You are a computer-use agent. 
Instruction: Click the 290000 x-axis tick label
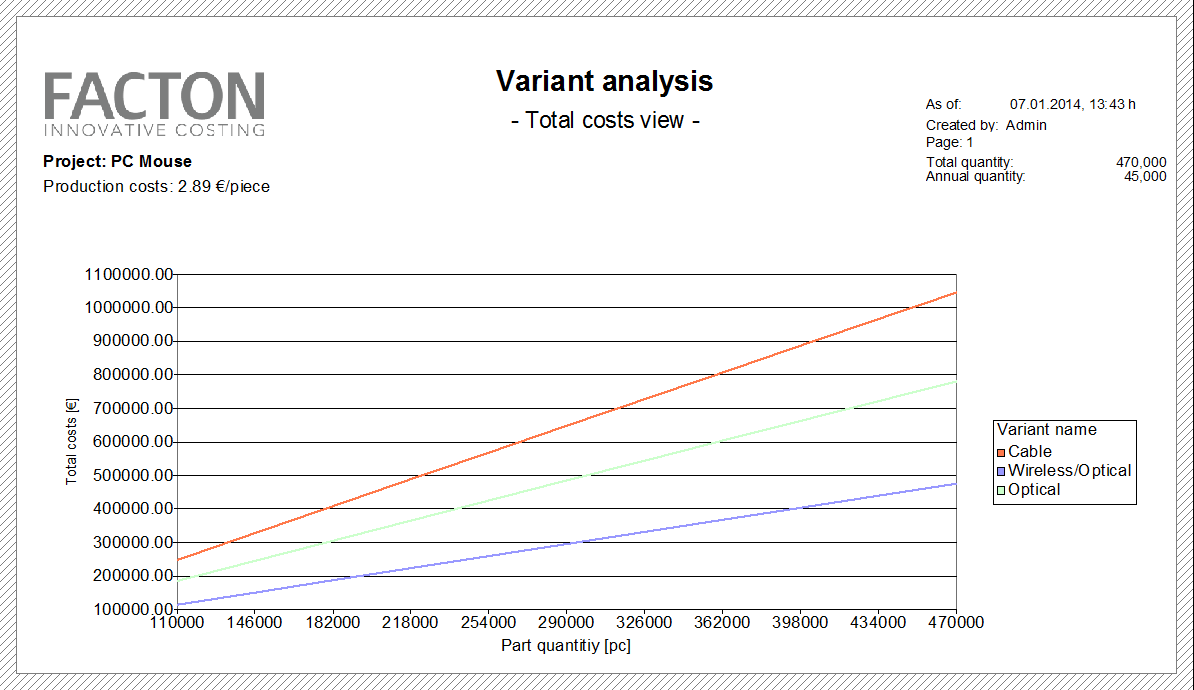566,623
